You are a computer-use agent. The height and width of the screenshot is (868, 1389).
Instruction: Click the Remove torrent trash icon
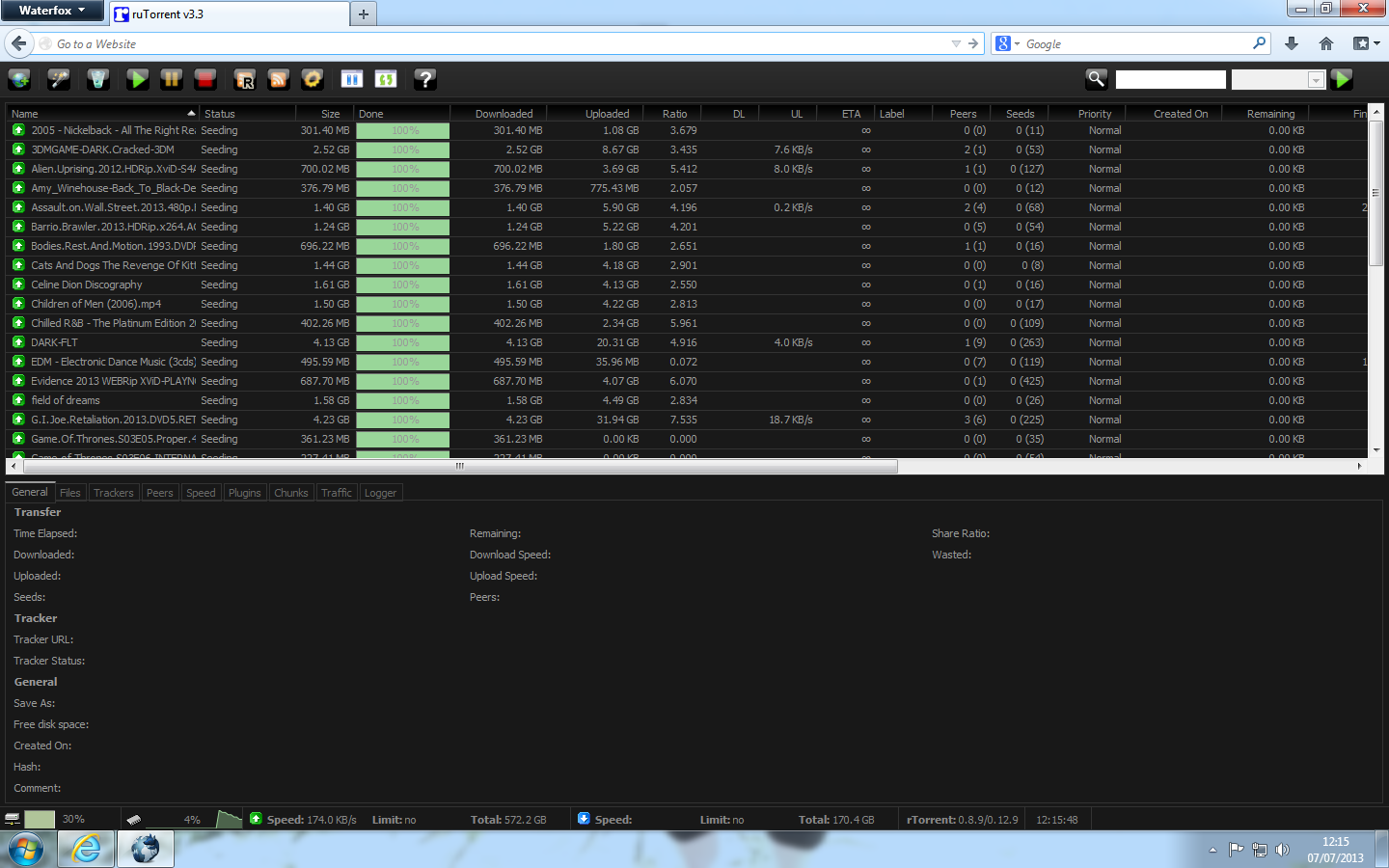(x=97, y=79)
